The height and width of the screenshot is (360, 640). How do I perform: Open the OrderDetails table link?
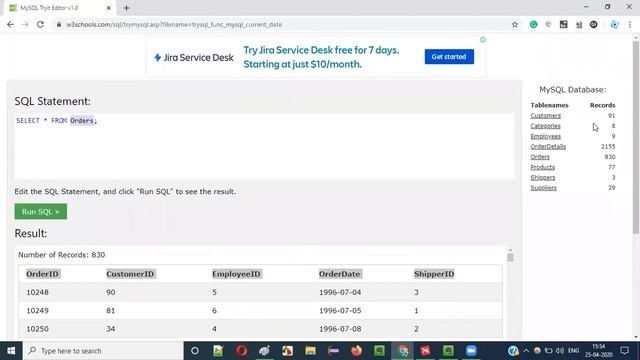tap(548, 146)
